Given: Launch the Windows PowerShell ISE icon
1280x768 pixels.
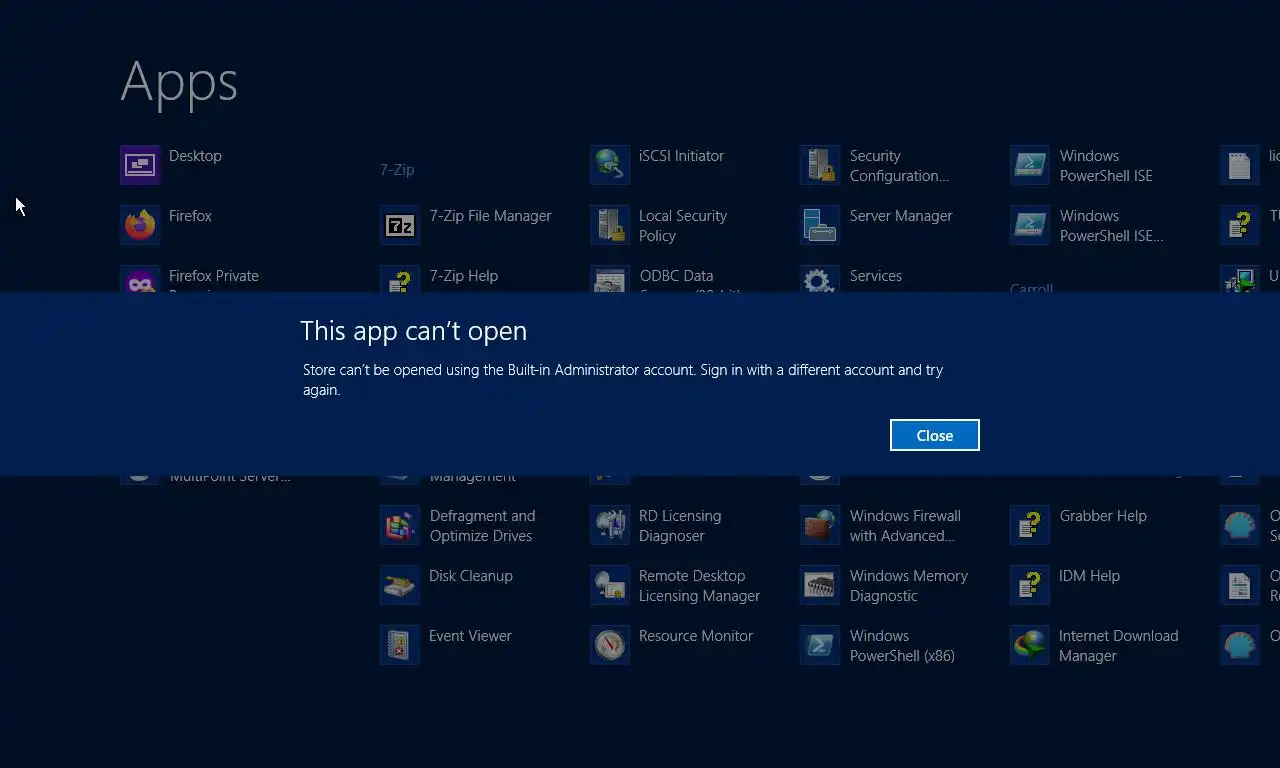Looking at the screenshot, I should tap(1030, 165).
